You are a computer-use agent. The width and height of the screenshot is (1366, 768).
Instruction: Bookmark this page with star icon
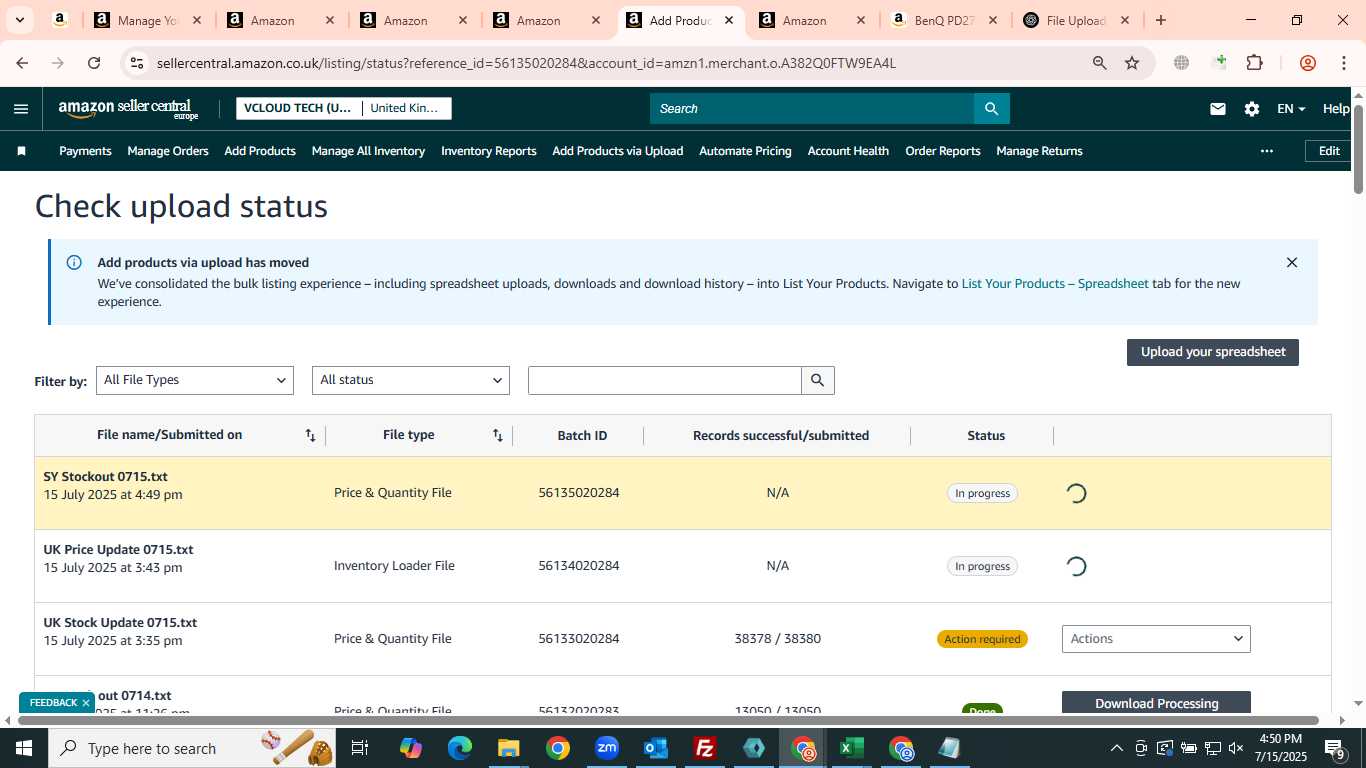pyautogui.click(x=1132, y=63)
